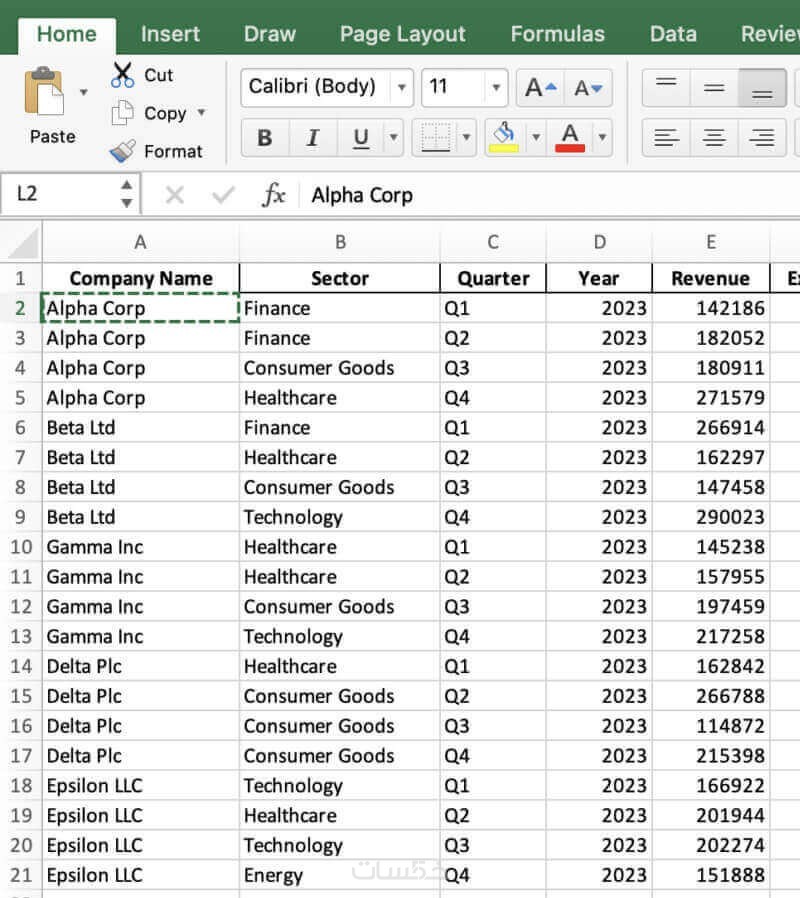800x898 pixels.
Task: Click the Name Box showing L2
Action: point(60,194)
